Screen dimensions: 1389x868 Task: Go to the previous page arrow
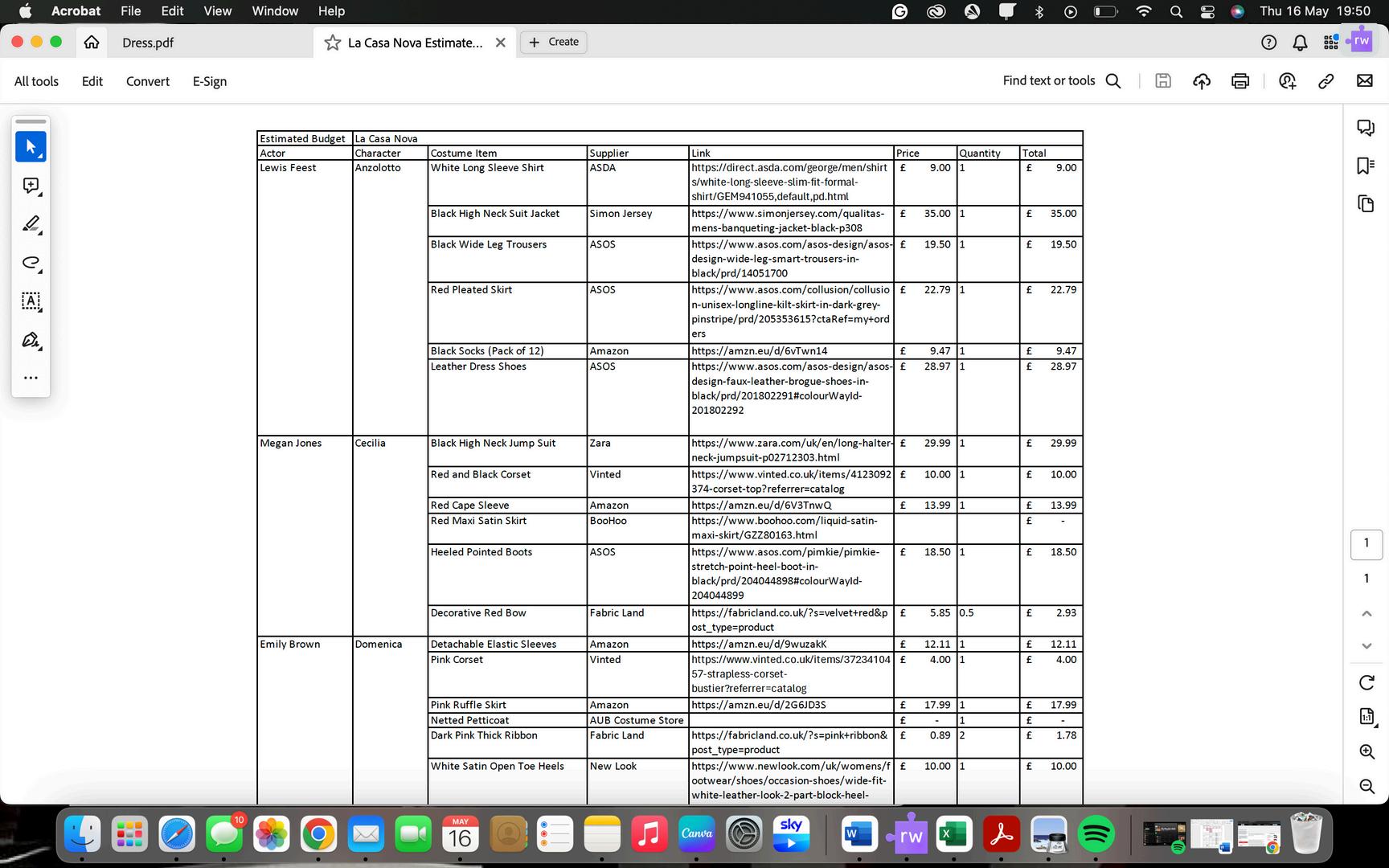tap(1366, 613)
